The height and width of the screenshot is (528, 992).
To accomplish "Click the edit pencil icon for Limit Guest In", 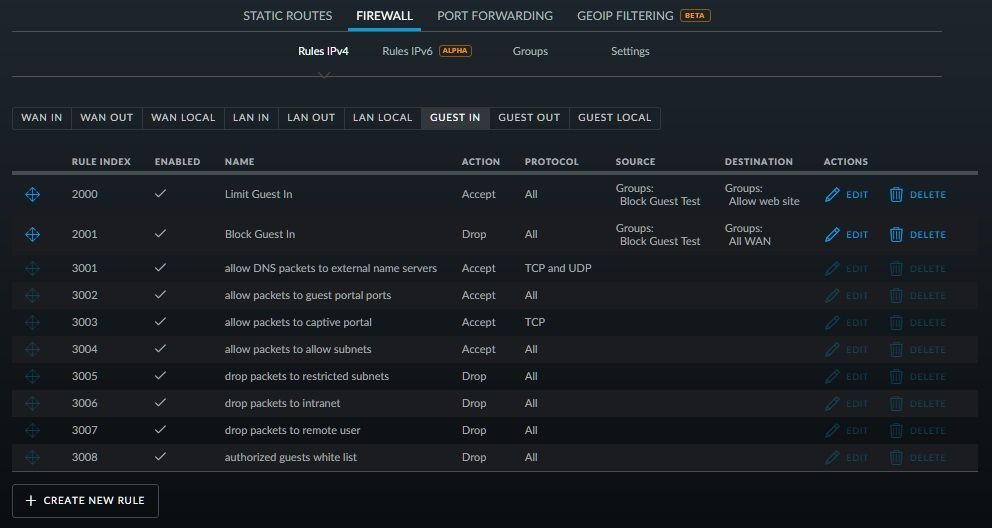I will 832,195.
